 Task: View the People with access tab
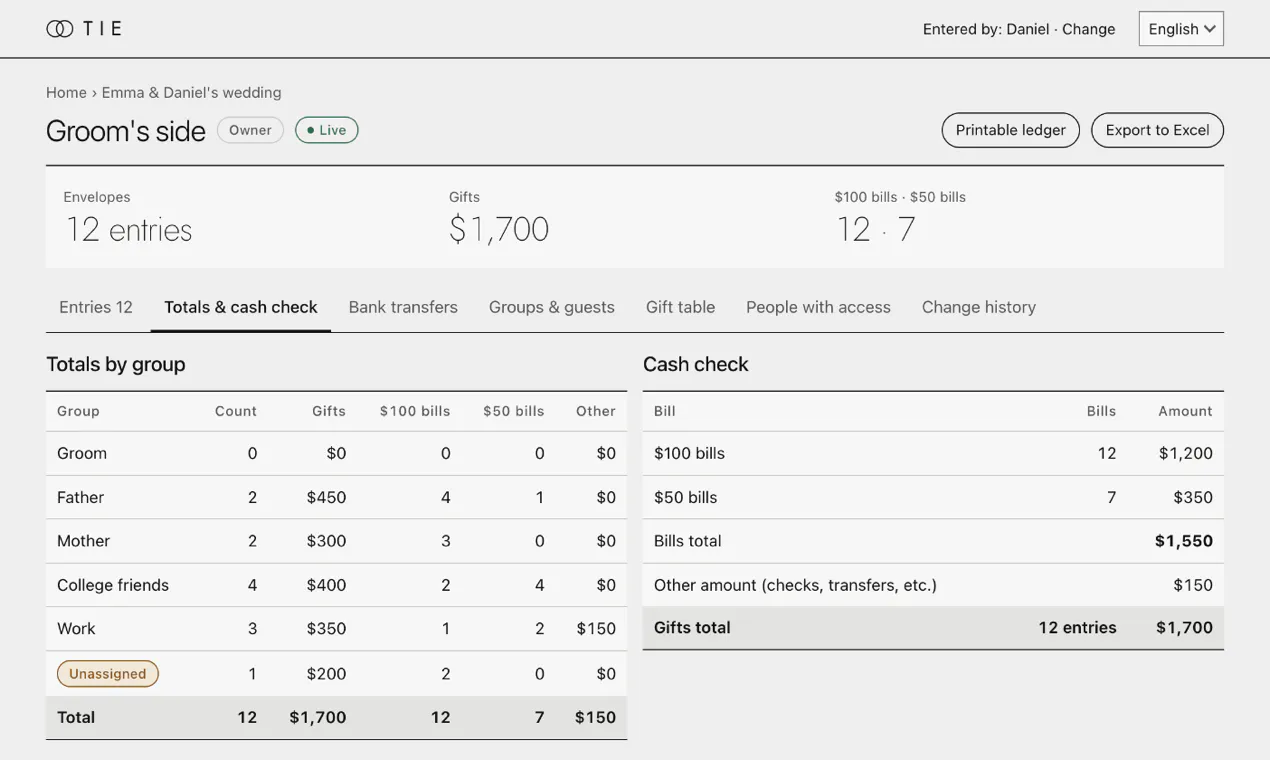818,307
